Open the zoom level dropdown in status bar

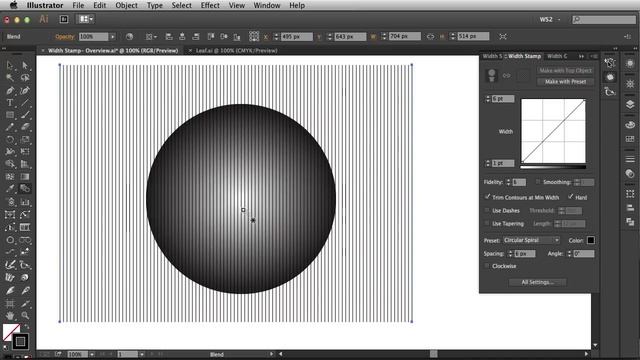[x=92, y=354]
